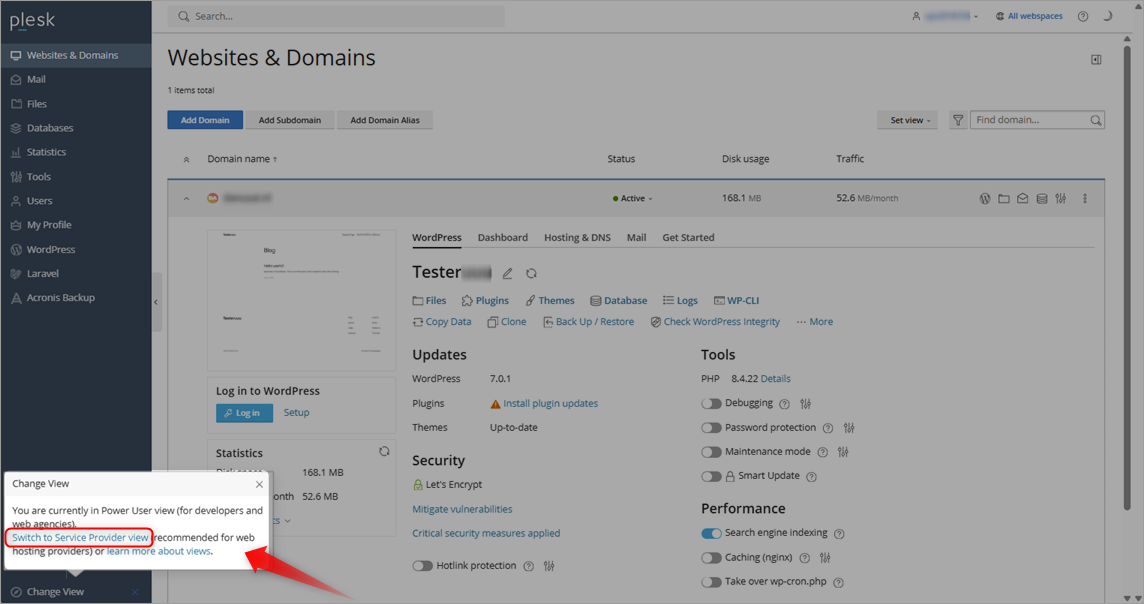The height and width of the screenshot is (604, 1144).
Task: Turn on Maintenance mode
Action: tap(711, 452)
